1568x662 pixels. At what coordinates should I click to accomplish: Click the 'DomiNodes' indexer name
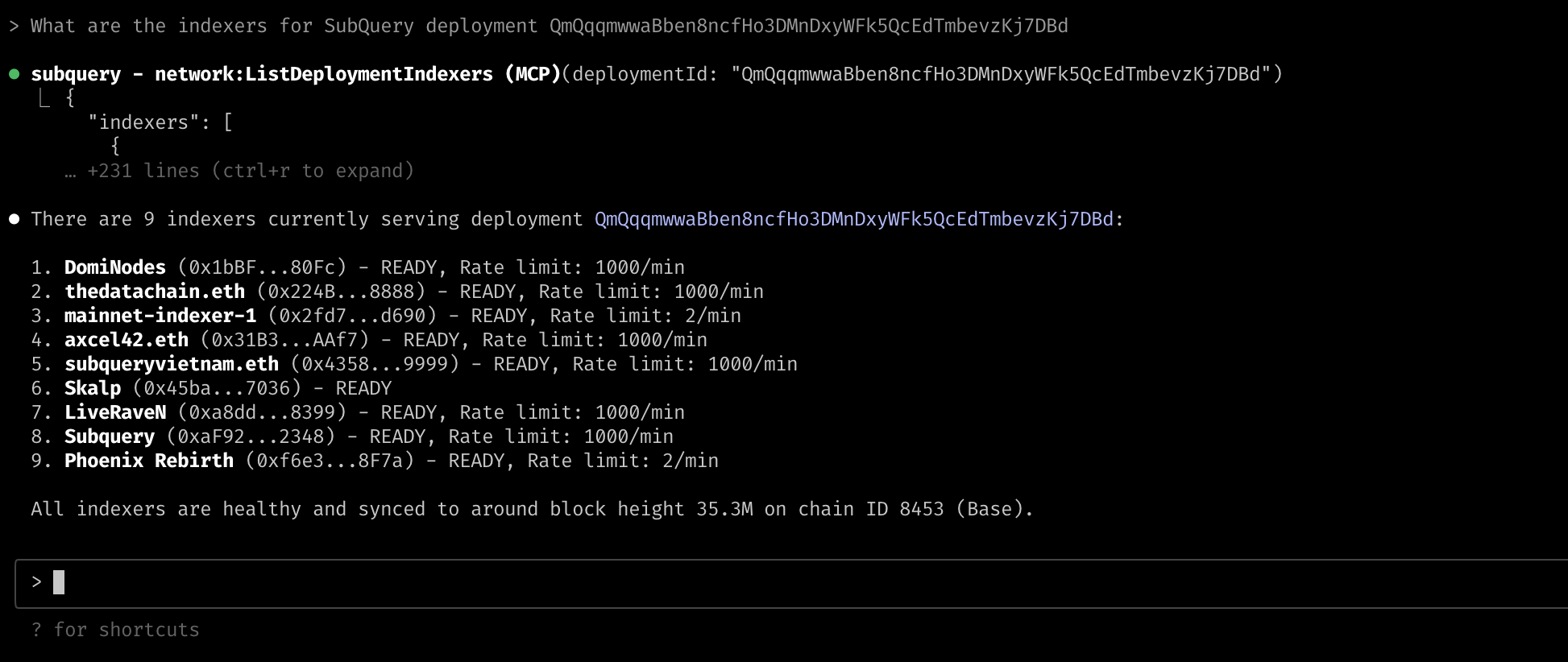[x=115, y=267]
